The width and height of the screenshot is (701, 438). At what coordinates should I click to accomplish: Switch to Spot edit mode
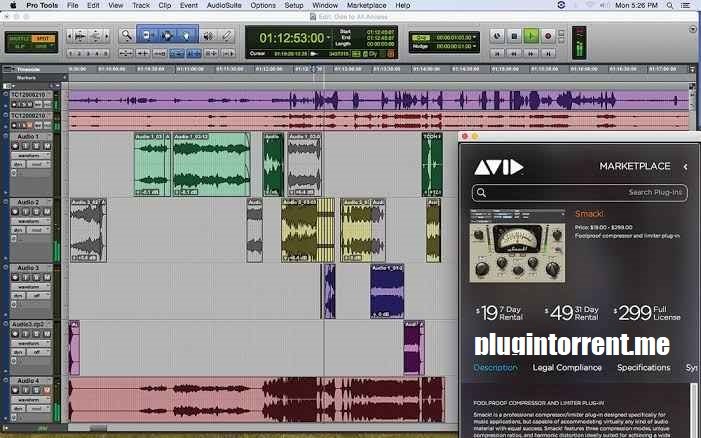(x=43, y=38)
